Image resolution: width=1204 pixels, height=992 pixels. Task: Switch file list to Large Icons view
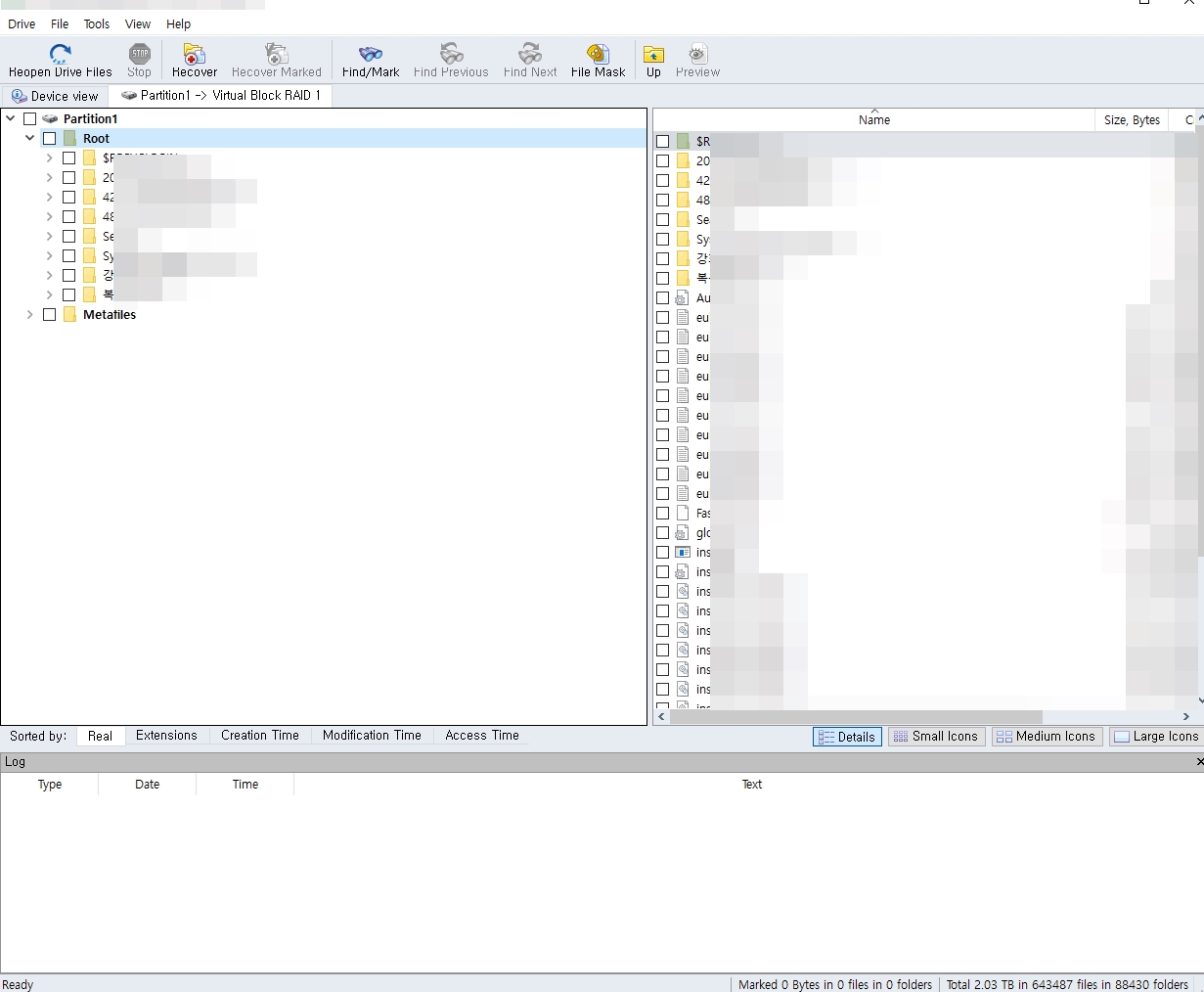click(x=1156, y=737)
